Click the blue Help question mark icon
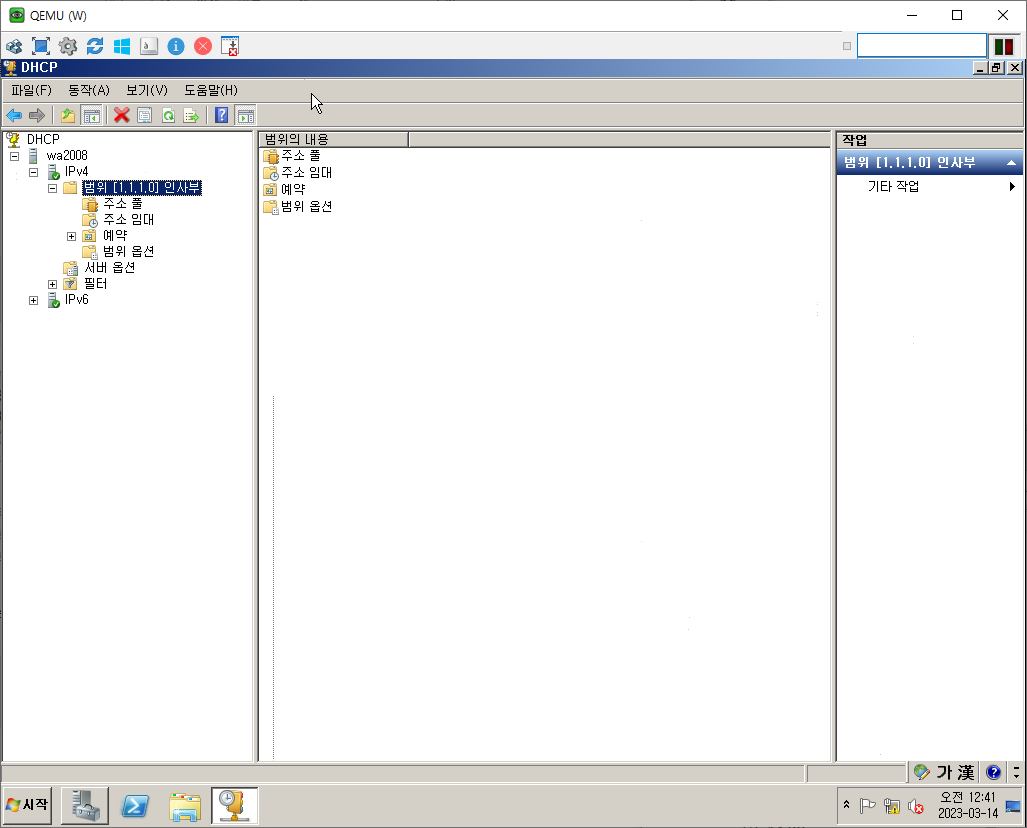 pos(222,116)
